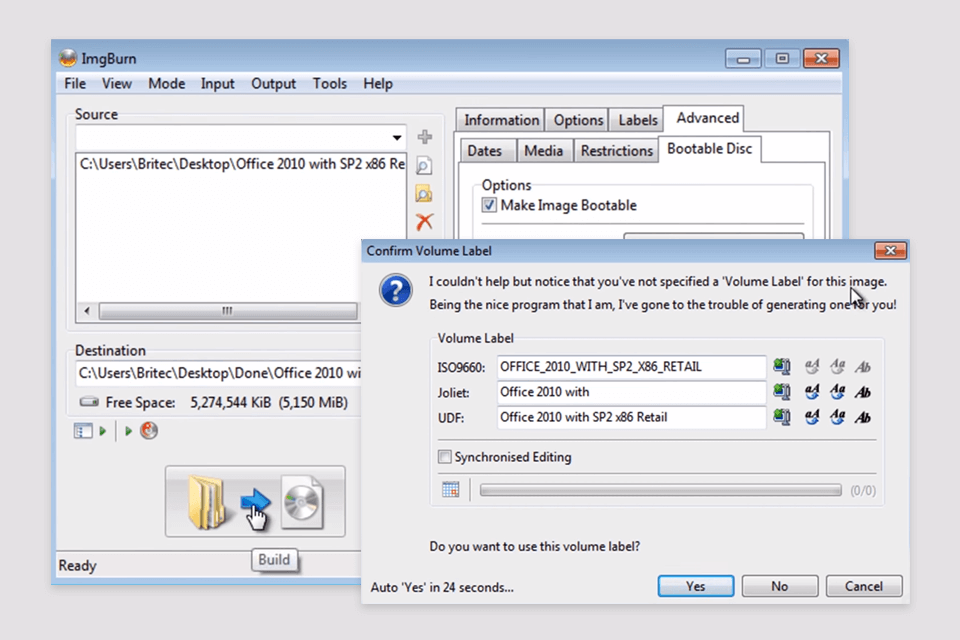
Task: Uncheck Make Image Bootable
Action: click(489, 205)
